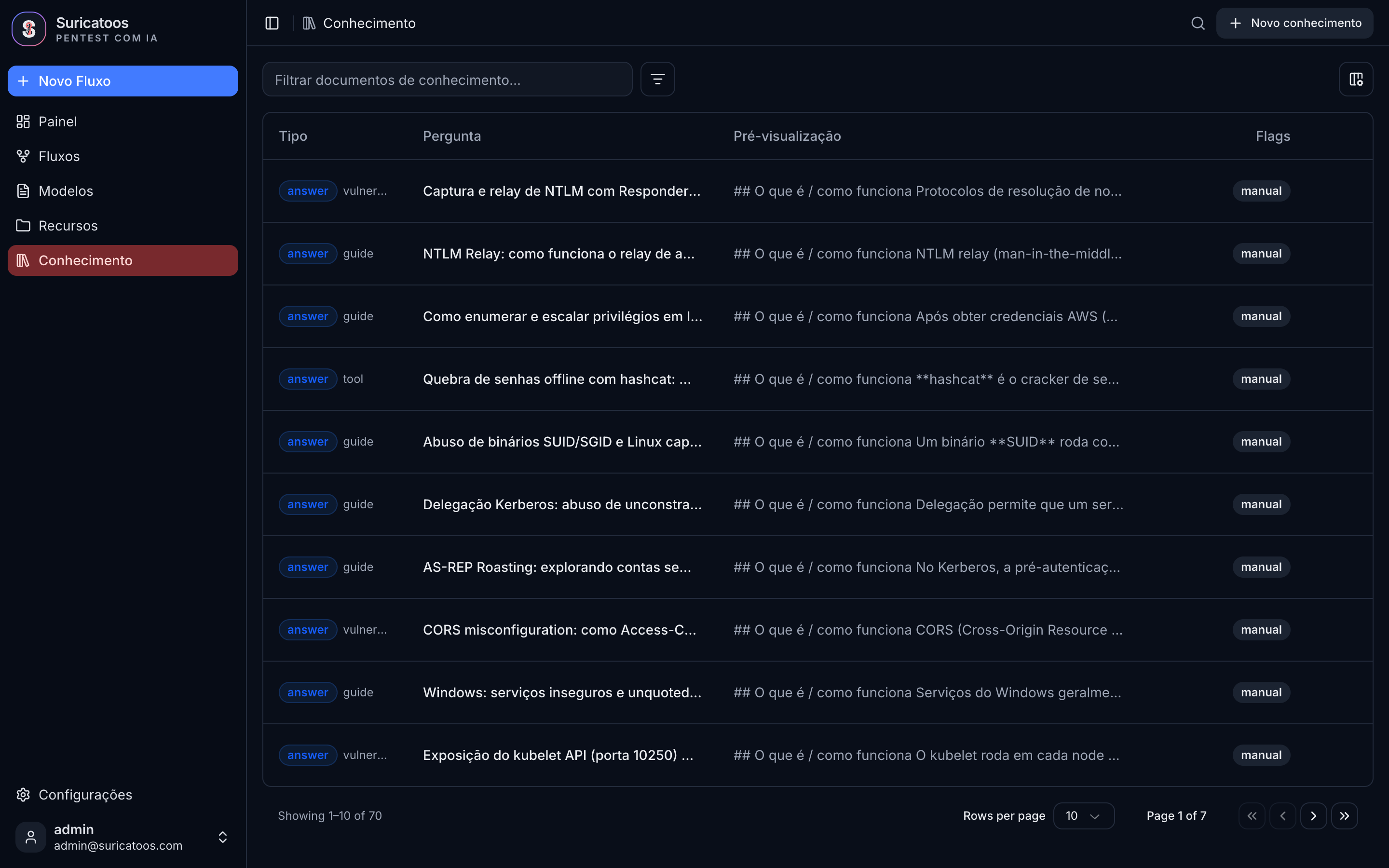Open Delegação Kerberos row
1389x868 pixels.
pos(817,504)
